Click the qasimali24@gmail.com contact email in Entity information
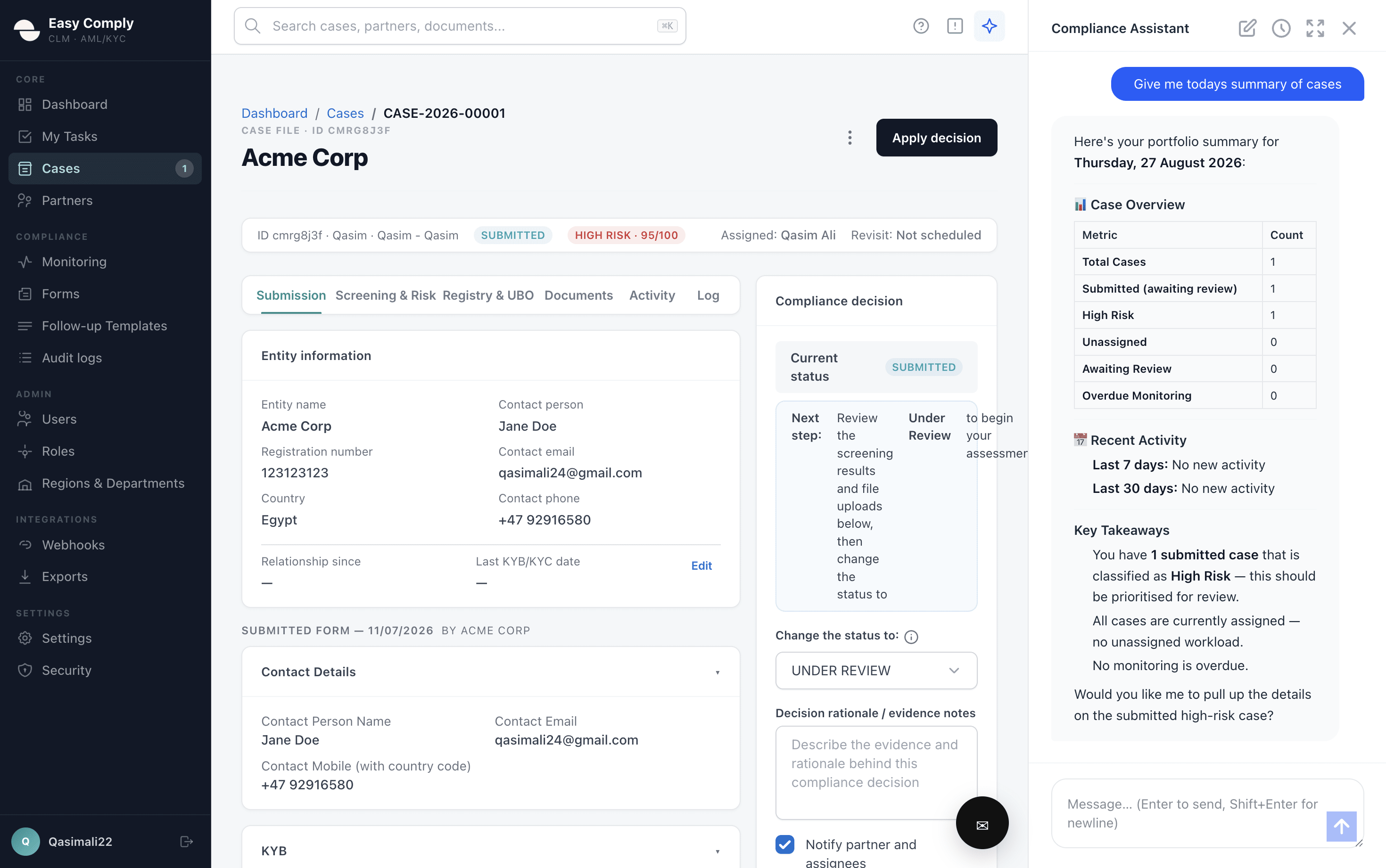The height and width of the screenshot is (868, 1386). click(569, 473)
